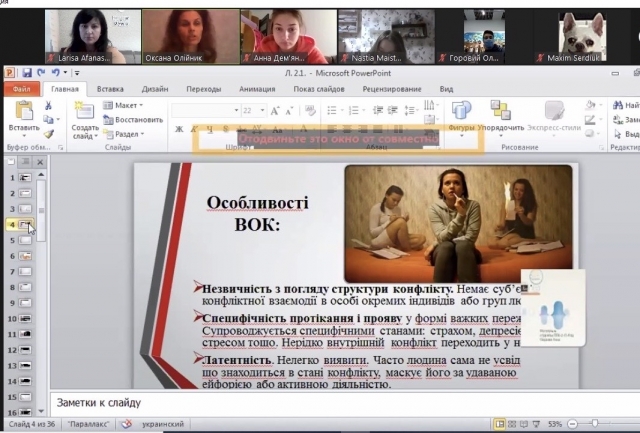This screenshot has height=433, width=640.
Task: Click the spell check icon in status bar
Action: click(127, 424)
